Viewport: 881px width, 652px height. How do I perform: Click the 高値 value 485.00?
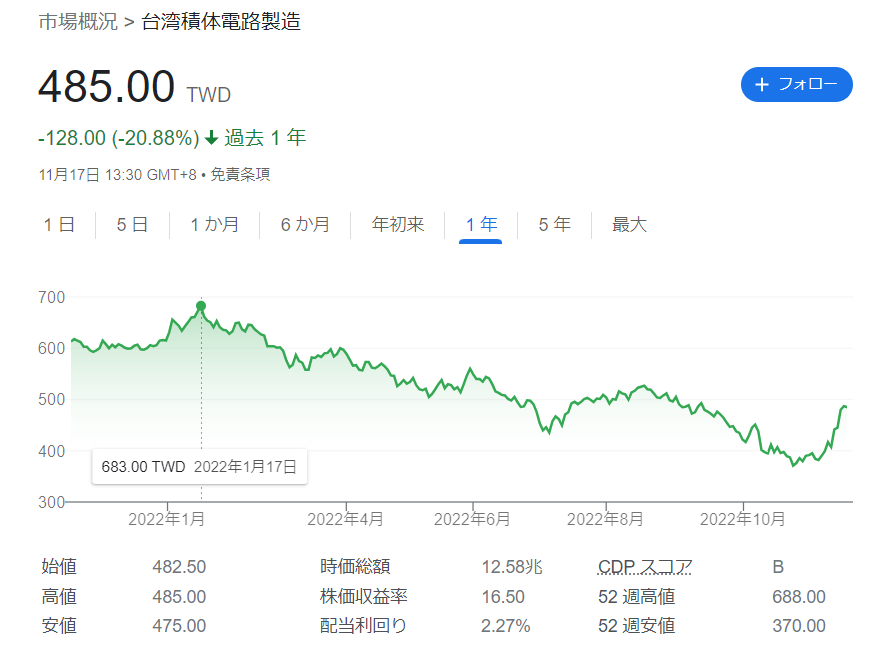179,596
